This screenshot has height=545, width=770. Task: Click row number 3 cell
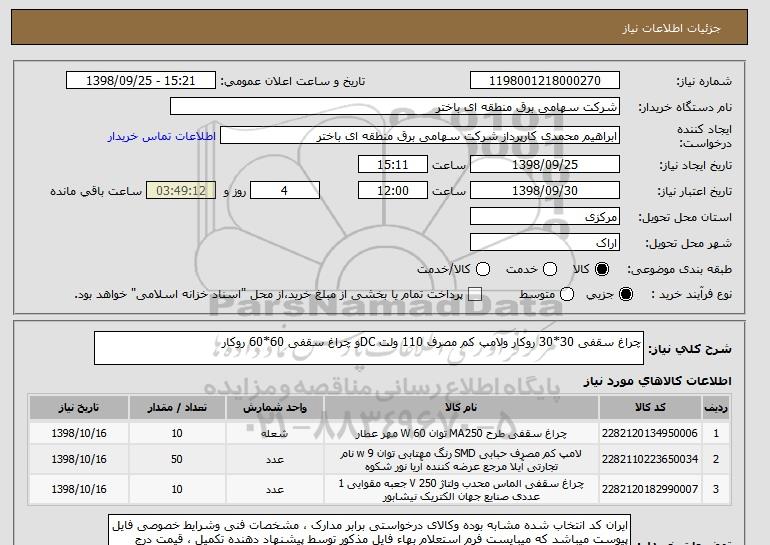point(716,489)
